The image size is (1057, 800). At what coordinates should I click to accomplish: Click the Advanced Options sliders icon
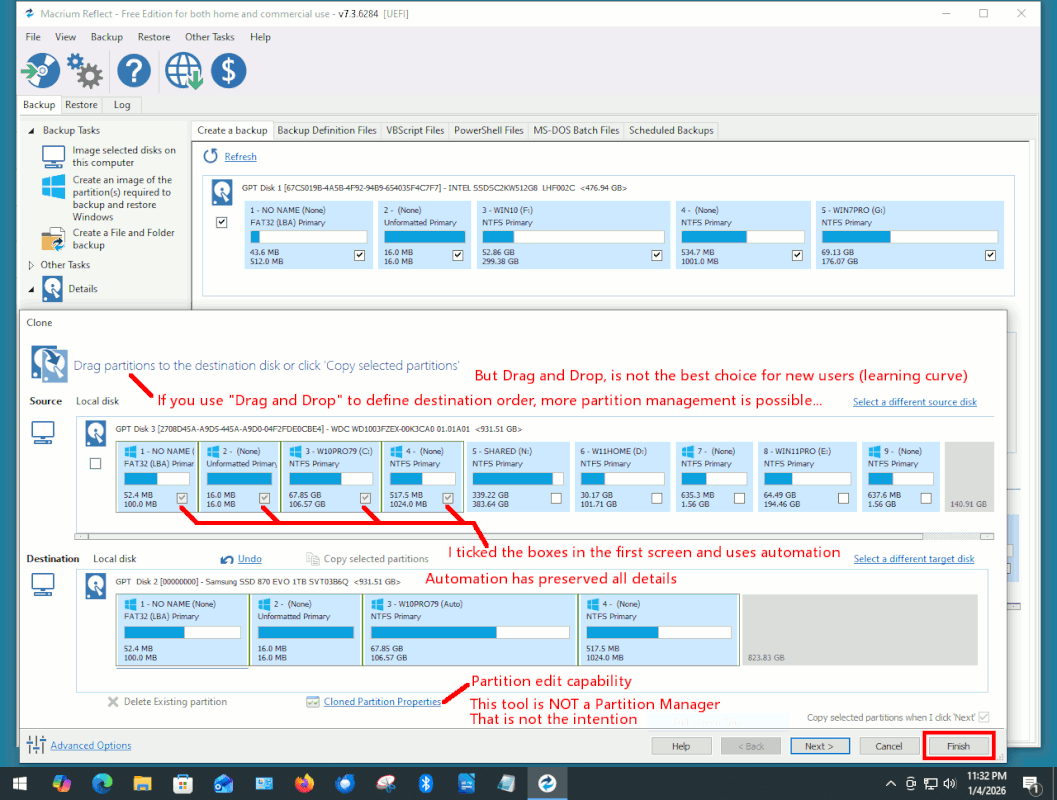coord(36,745)
